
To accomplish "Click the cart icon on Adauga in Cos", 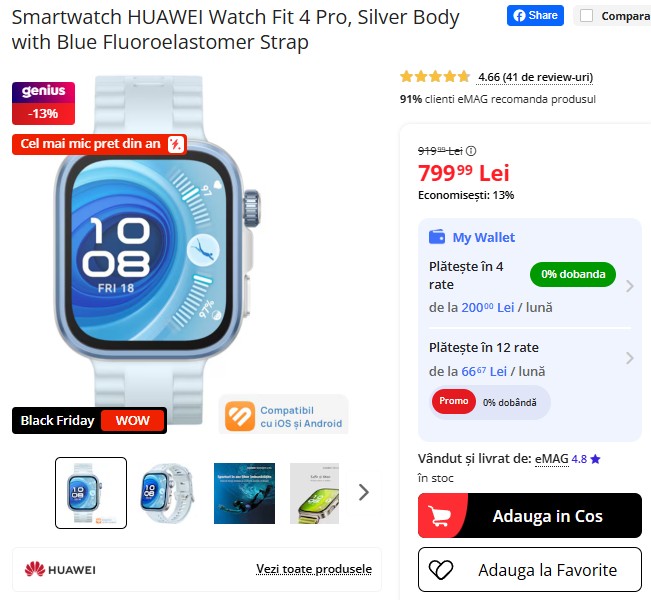I will pyautogui.click(x=439, y=516).
